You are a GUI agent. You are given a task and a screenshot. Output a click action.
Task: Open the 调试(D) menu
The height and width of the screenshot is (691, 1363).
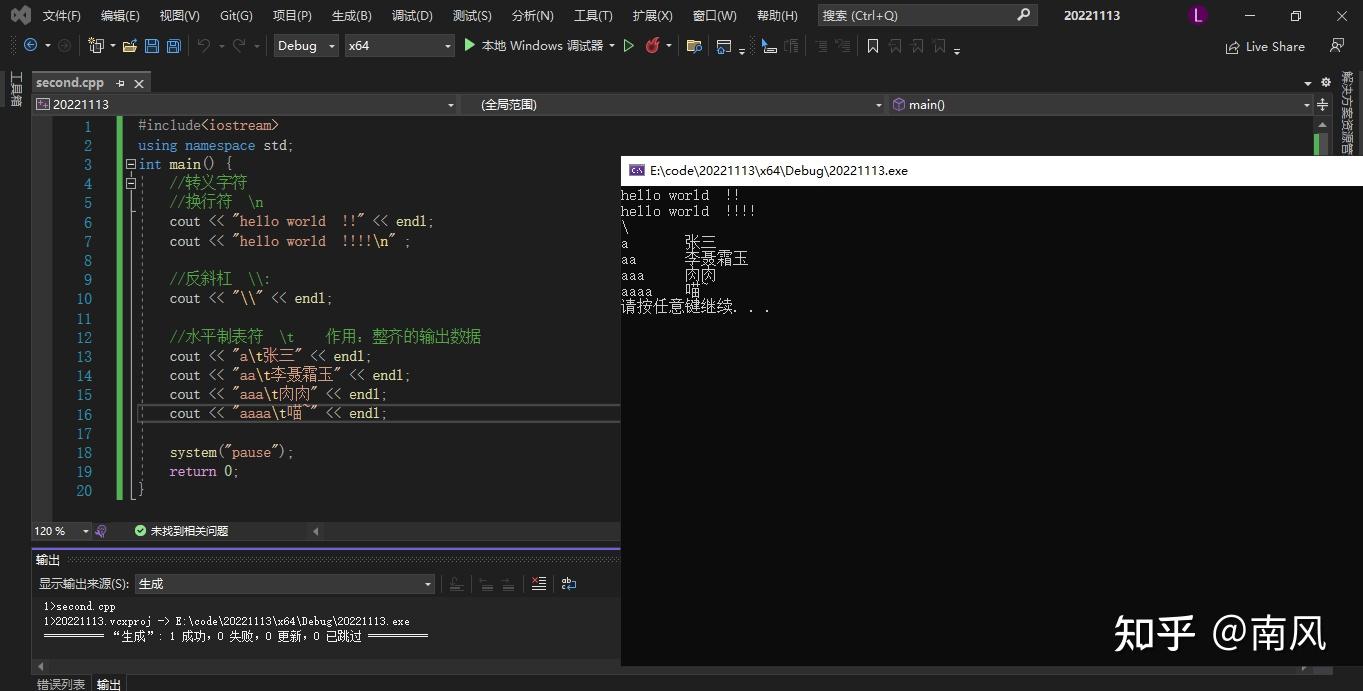(x=412, y=15)
